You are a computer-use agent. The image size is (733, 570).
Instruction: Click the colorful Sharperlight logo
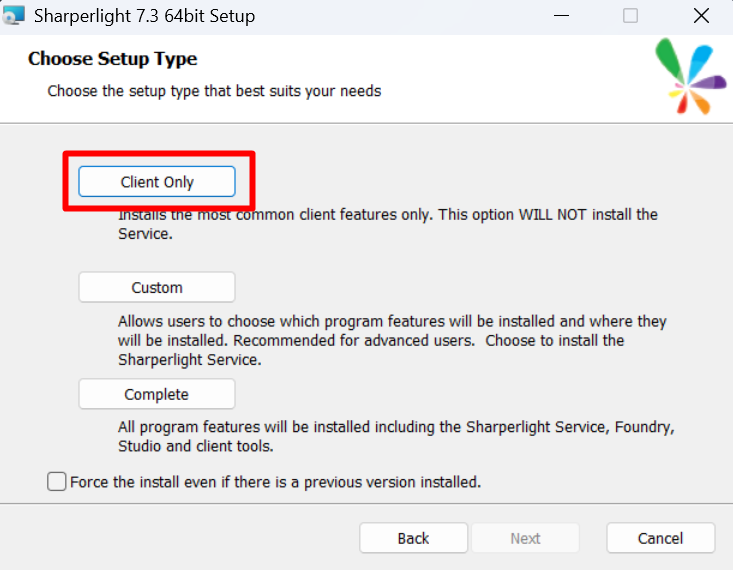[690, 78]
